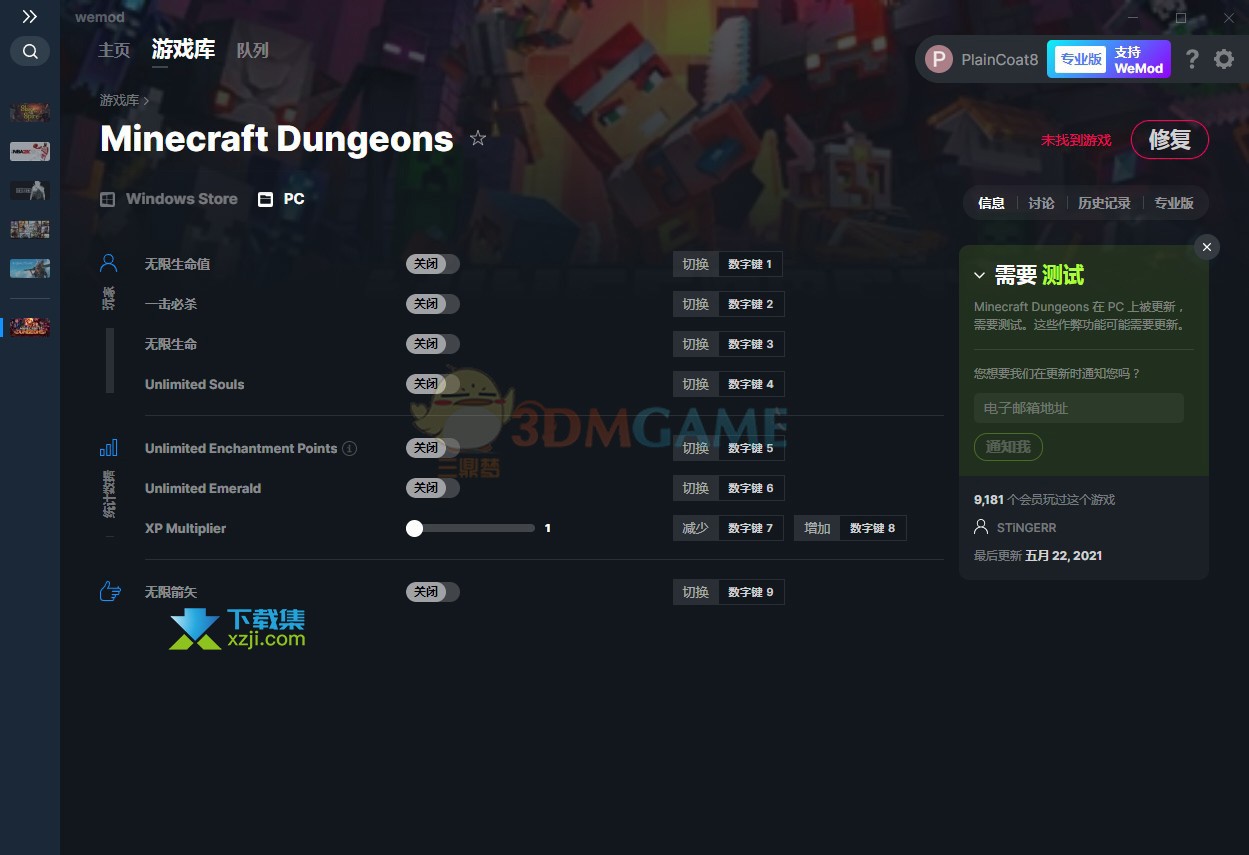This screenshot has width=1249, height=855.
Task: Change the 减少 数字键 7 hotkey
Action: 751,528
